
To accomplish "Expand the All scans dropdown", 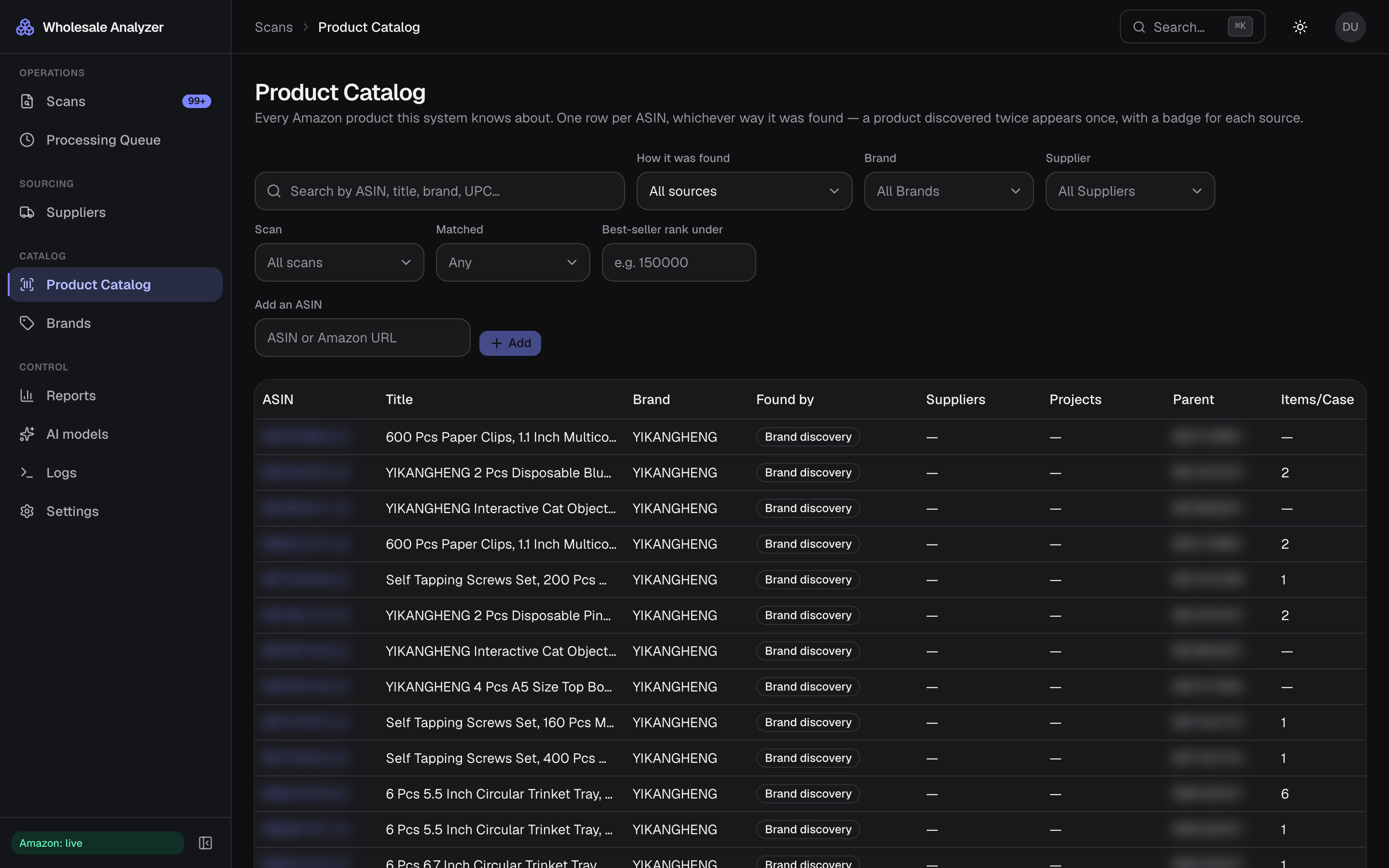I will (339, 262).
